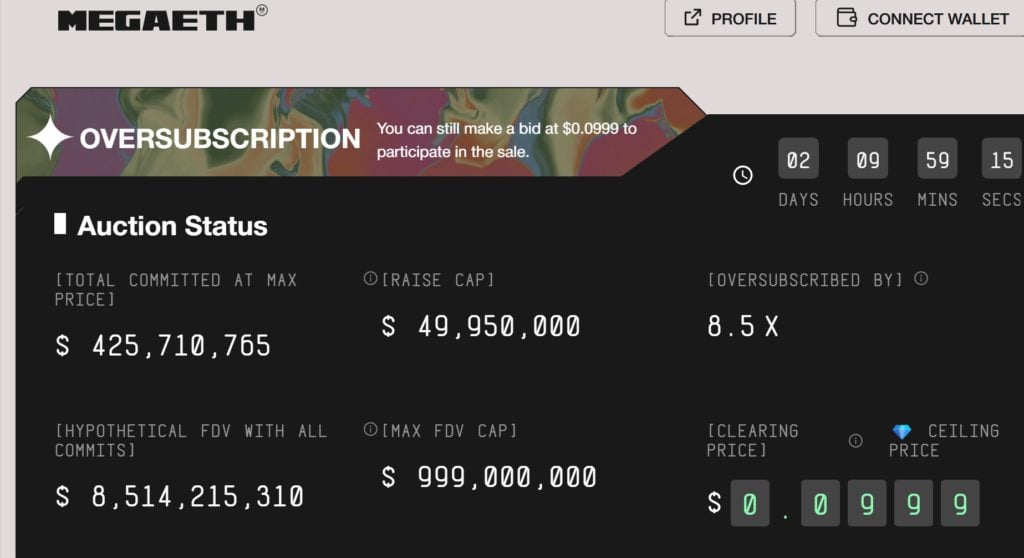Open the info icon after OVERSUBSCRIBED BY

pos(921,278)
